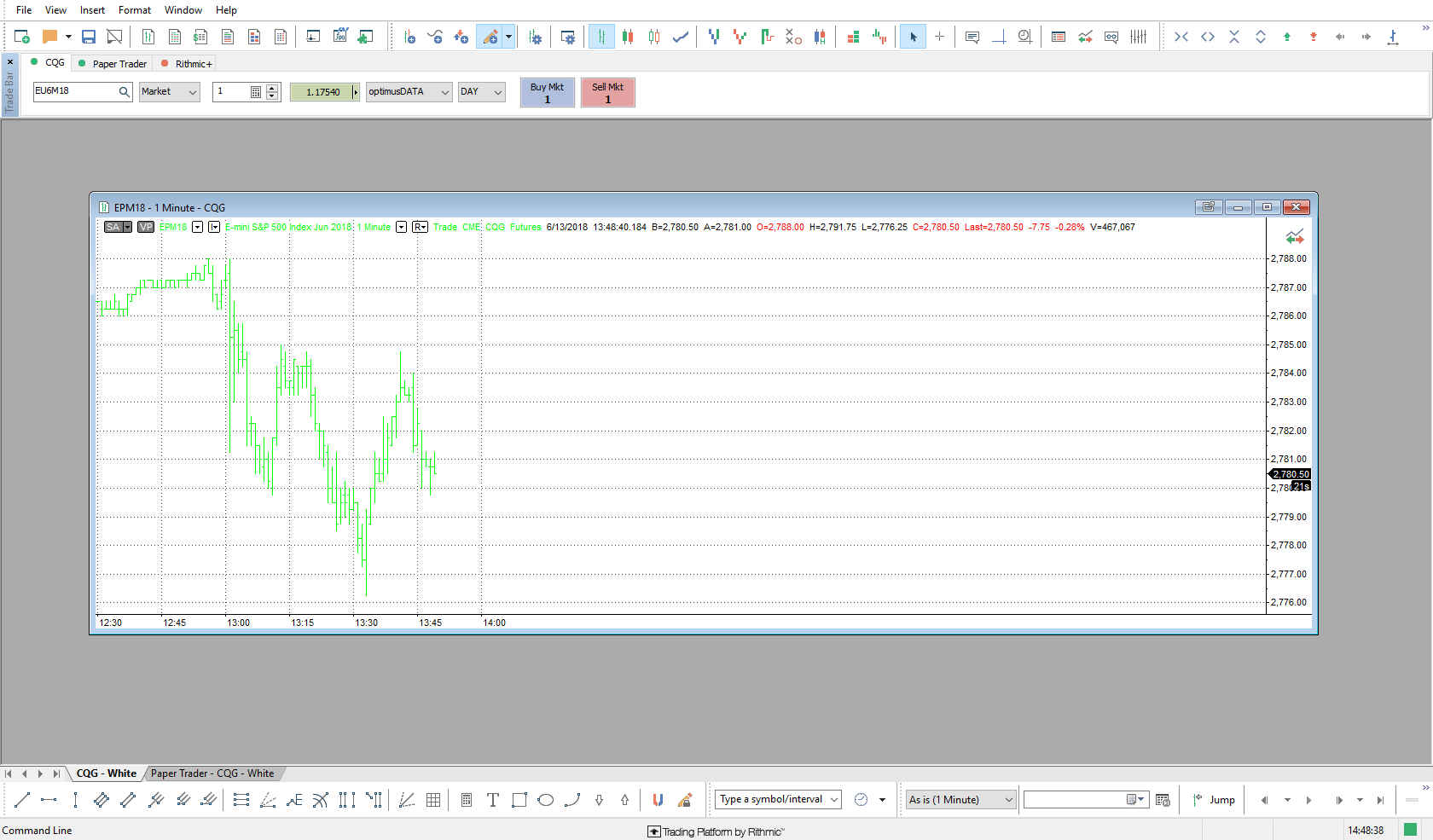The height and width of the screenshot is (840, 1433).
Task: Expand chart horizontally with outward arrows
Action: click(x=1208, y=37)
